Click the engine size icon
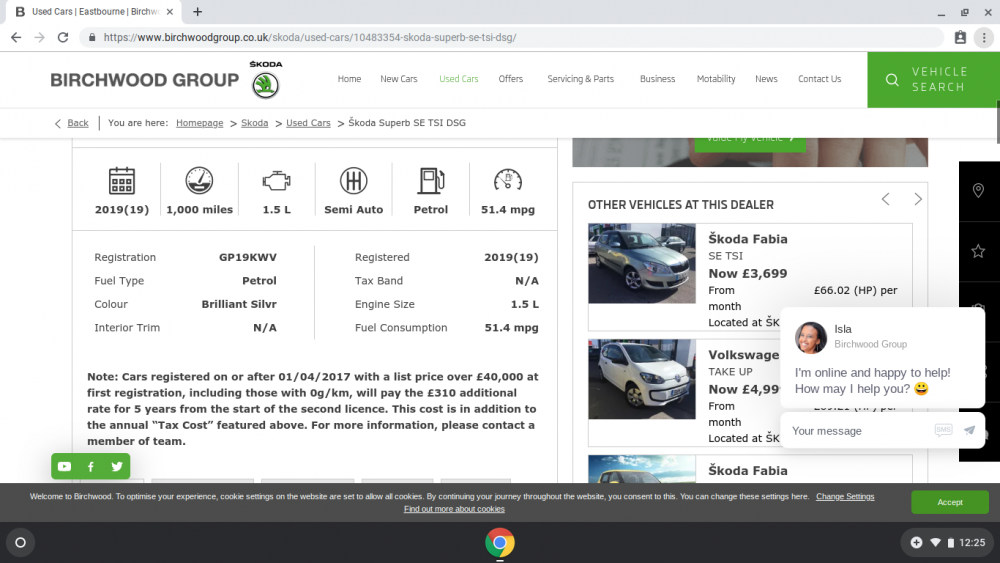The height and width of the screenshot is (563, 1000). [x=276, y=181]
